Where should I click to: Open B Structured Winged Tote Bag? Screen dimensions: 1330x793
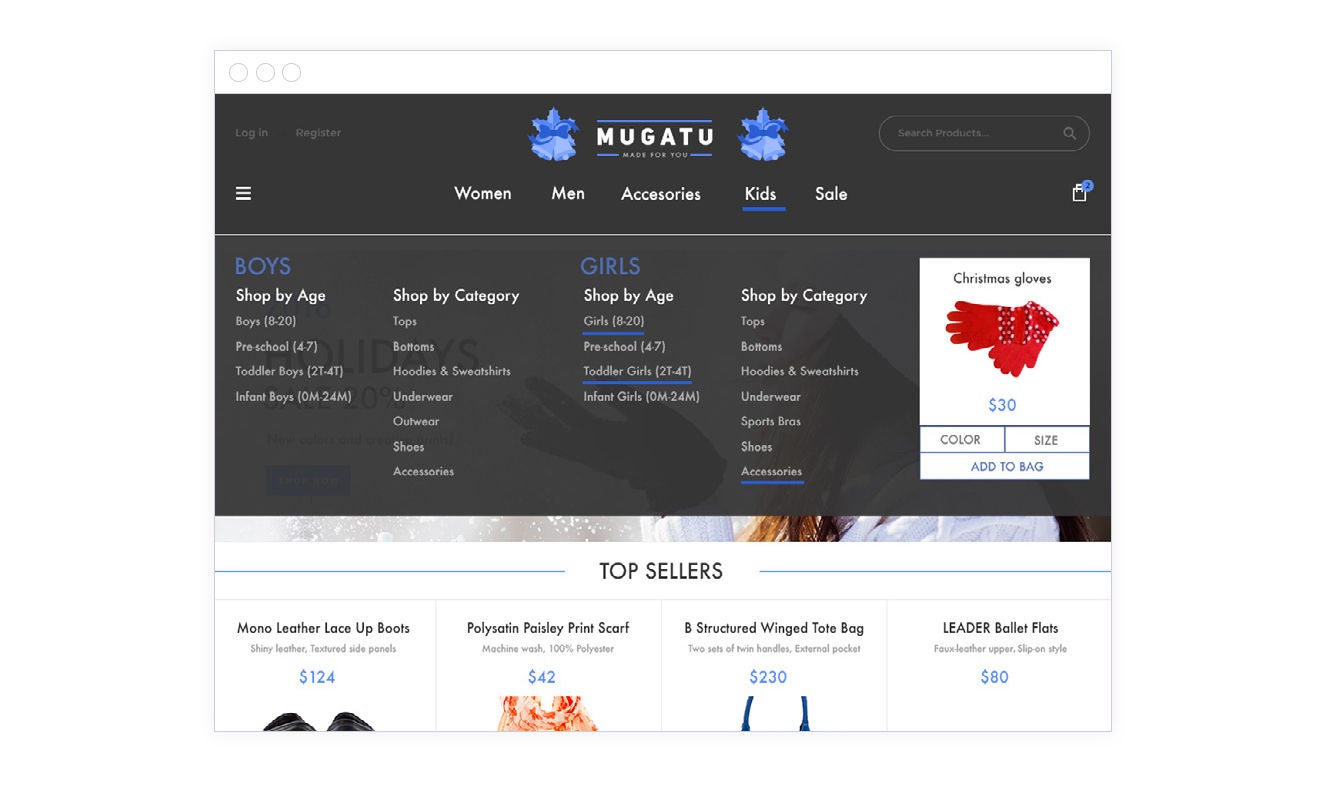click(774, 628)
